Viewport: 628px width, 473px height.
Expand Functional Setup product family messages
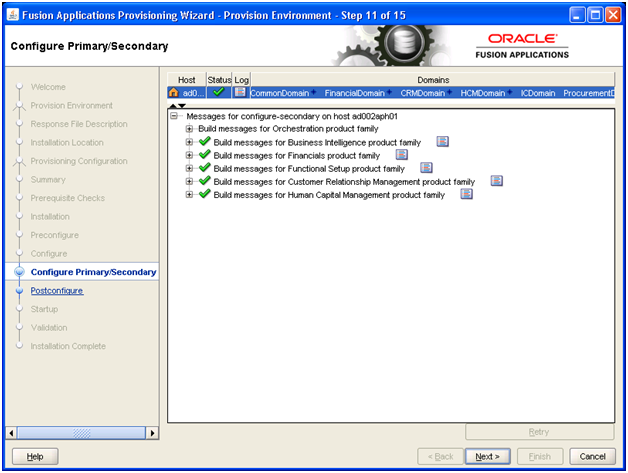click(x=189, y=168)
